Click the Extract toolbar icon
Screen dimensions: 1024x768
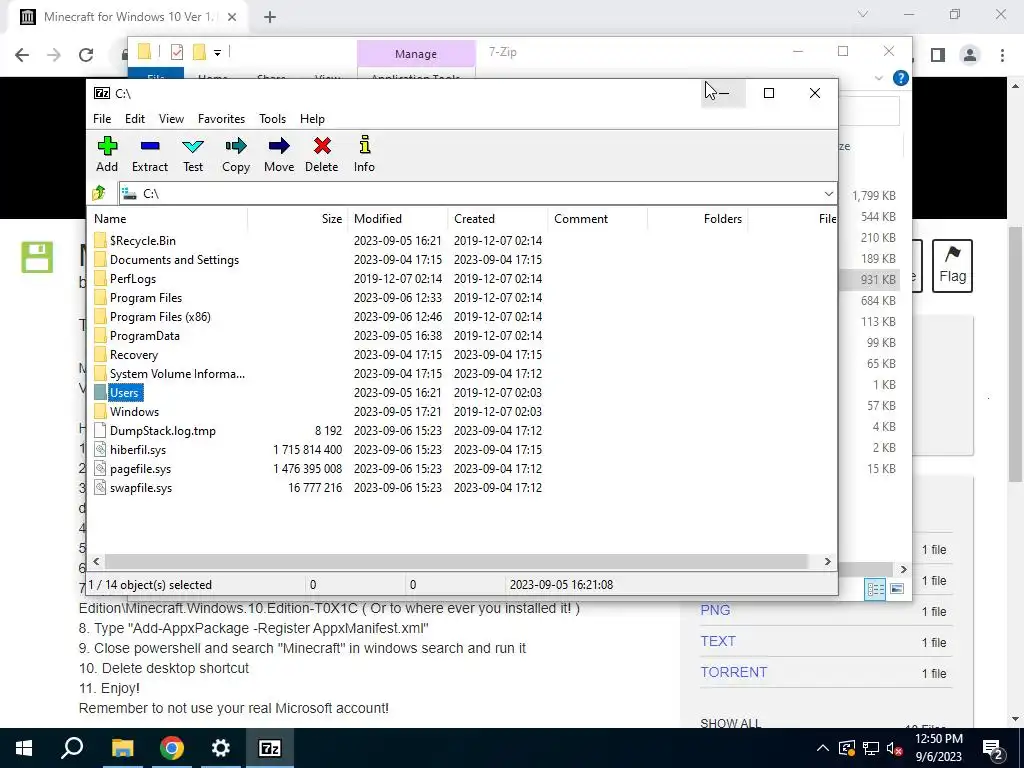150,155
